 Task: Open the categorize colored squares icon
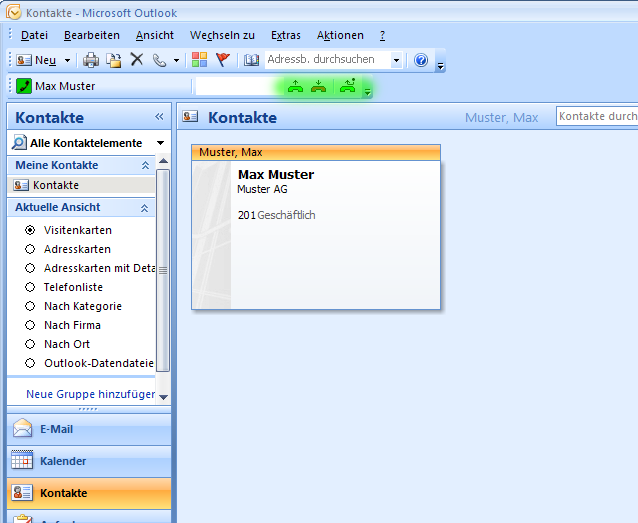[x=199, y=60]
